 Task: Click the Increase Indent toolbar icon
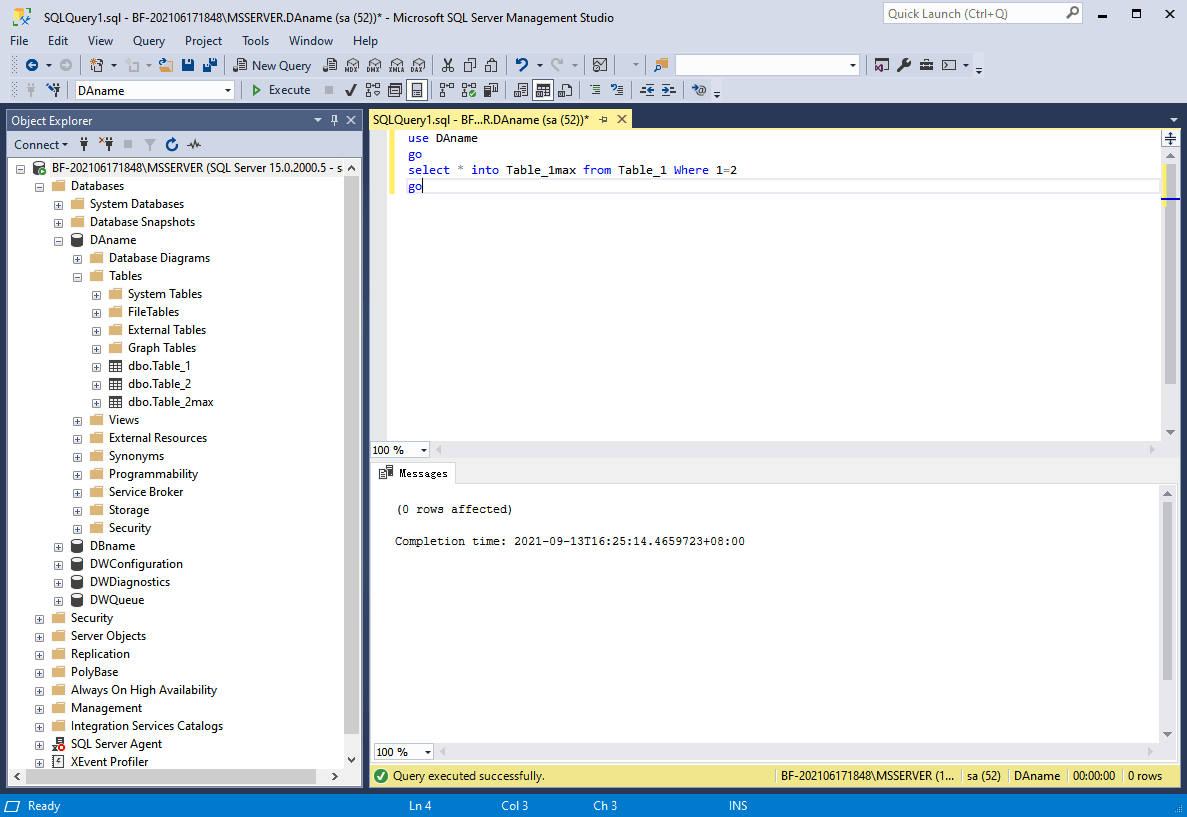(x=668, y=90)
